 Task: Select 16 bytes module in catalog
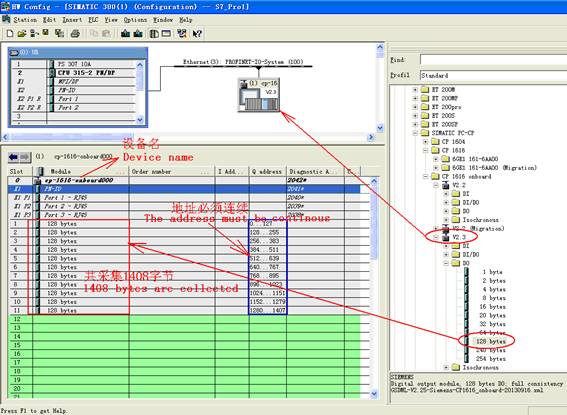click(x=492, y=307)
